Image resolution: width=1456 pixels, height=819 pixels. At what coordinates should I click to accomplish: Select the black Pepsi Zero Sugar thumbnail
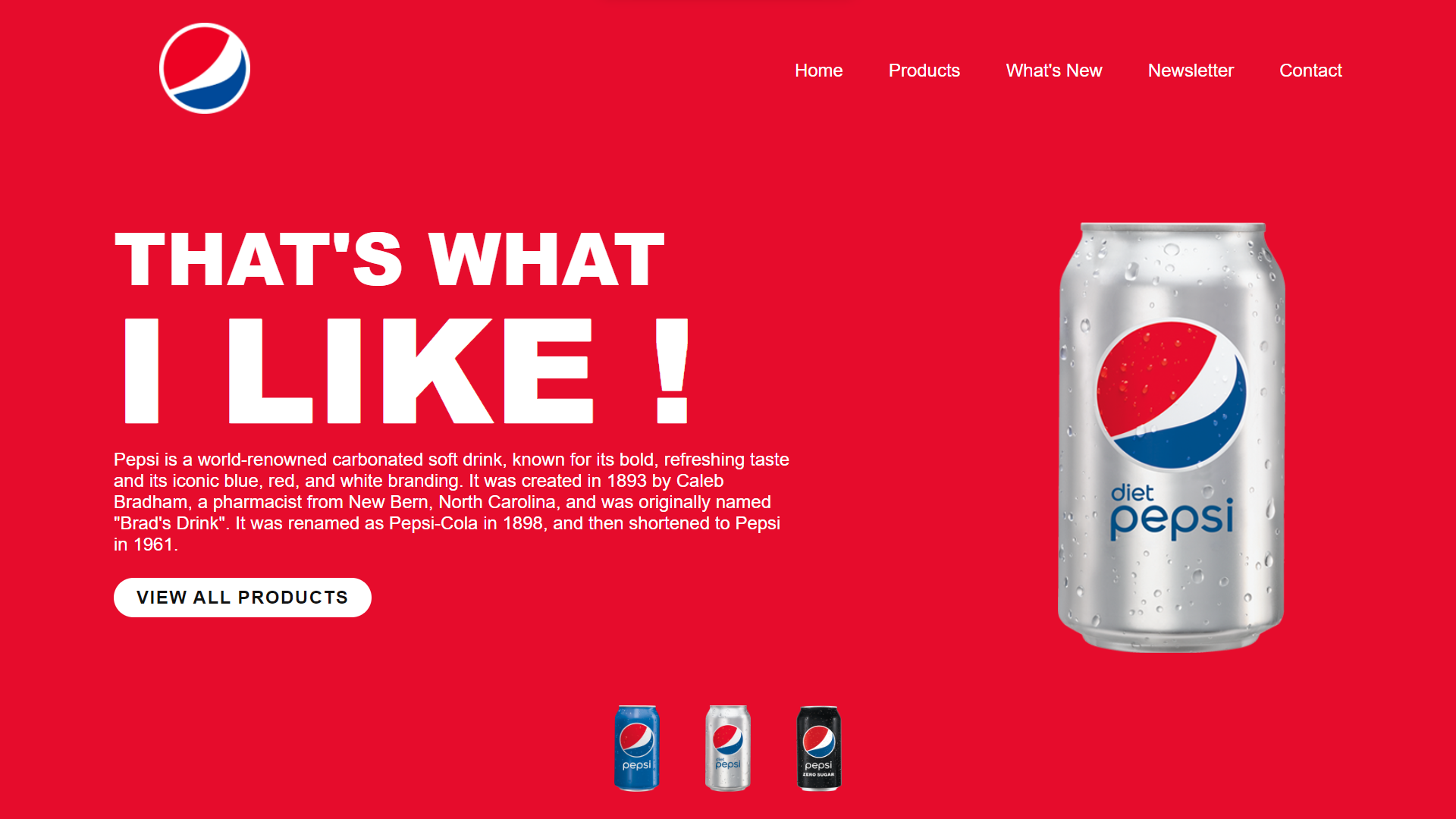coord(819,748)
